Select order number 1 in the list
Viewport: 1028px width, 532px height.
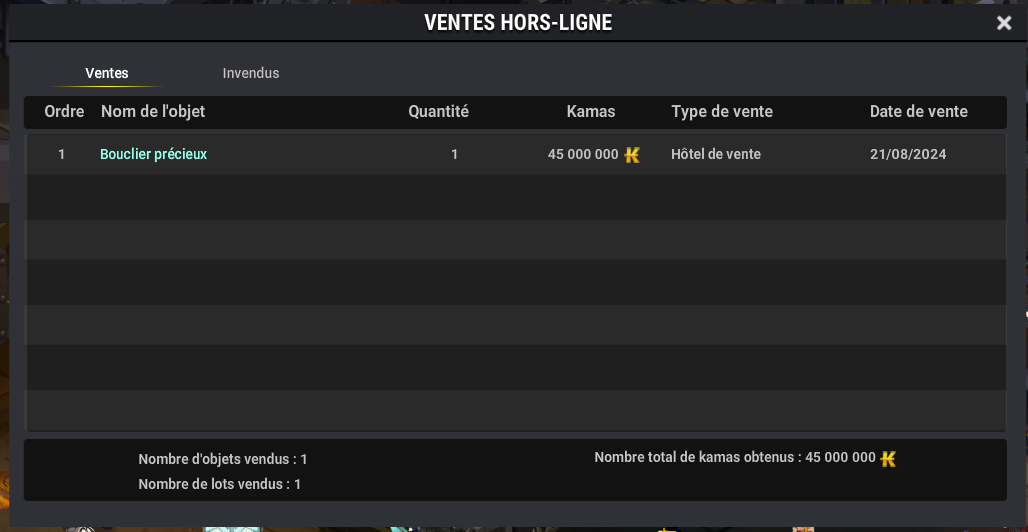[62, 155]
